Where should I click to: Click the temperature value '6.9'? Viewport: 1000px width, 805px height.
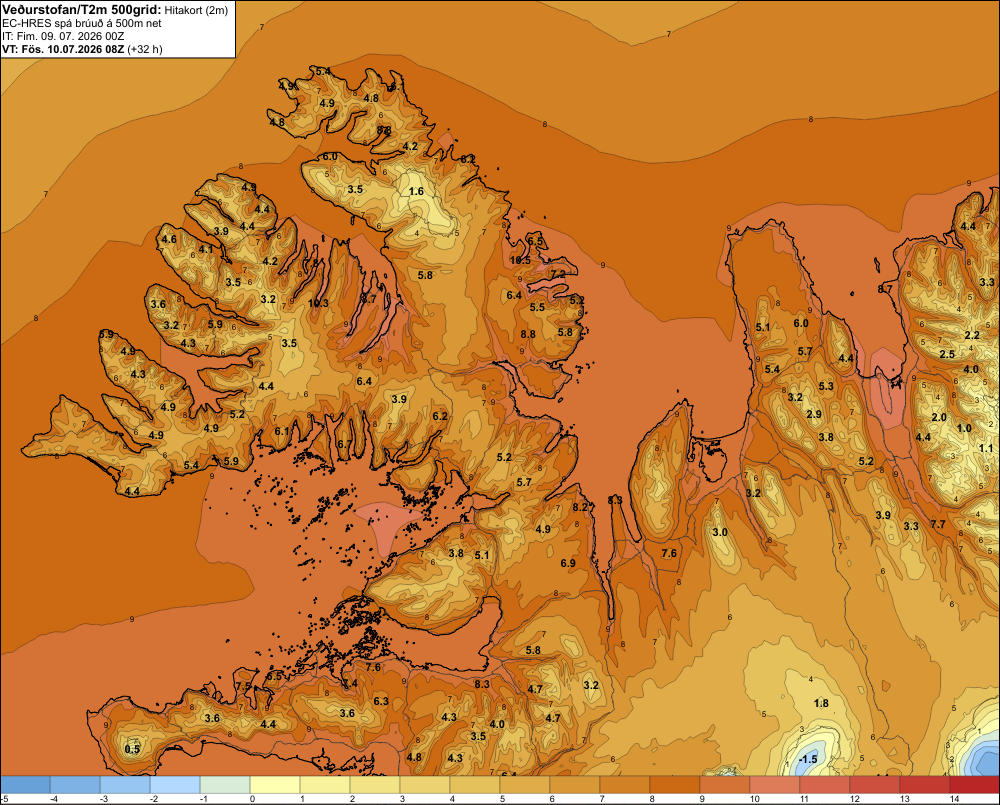click(568, 563)
